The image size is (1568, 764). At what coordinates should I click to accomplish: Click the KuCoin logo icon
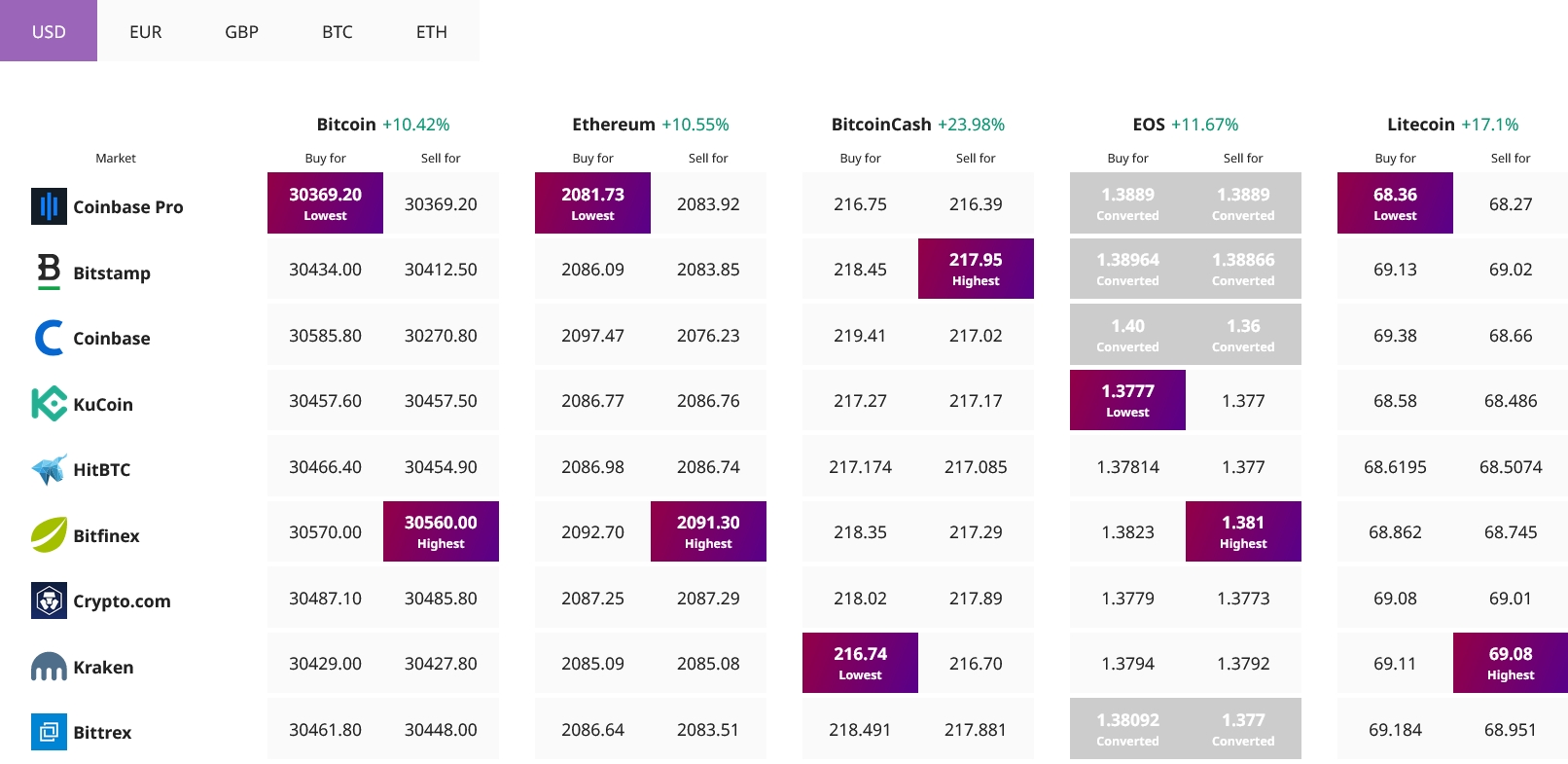point(49,404)
